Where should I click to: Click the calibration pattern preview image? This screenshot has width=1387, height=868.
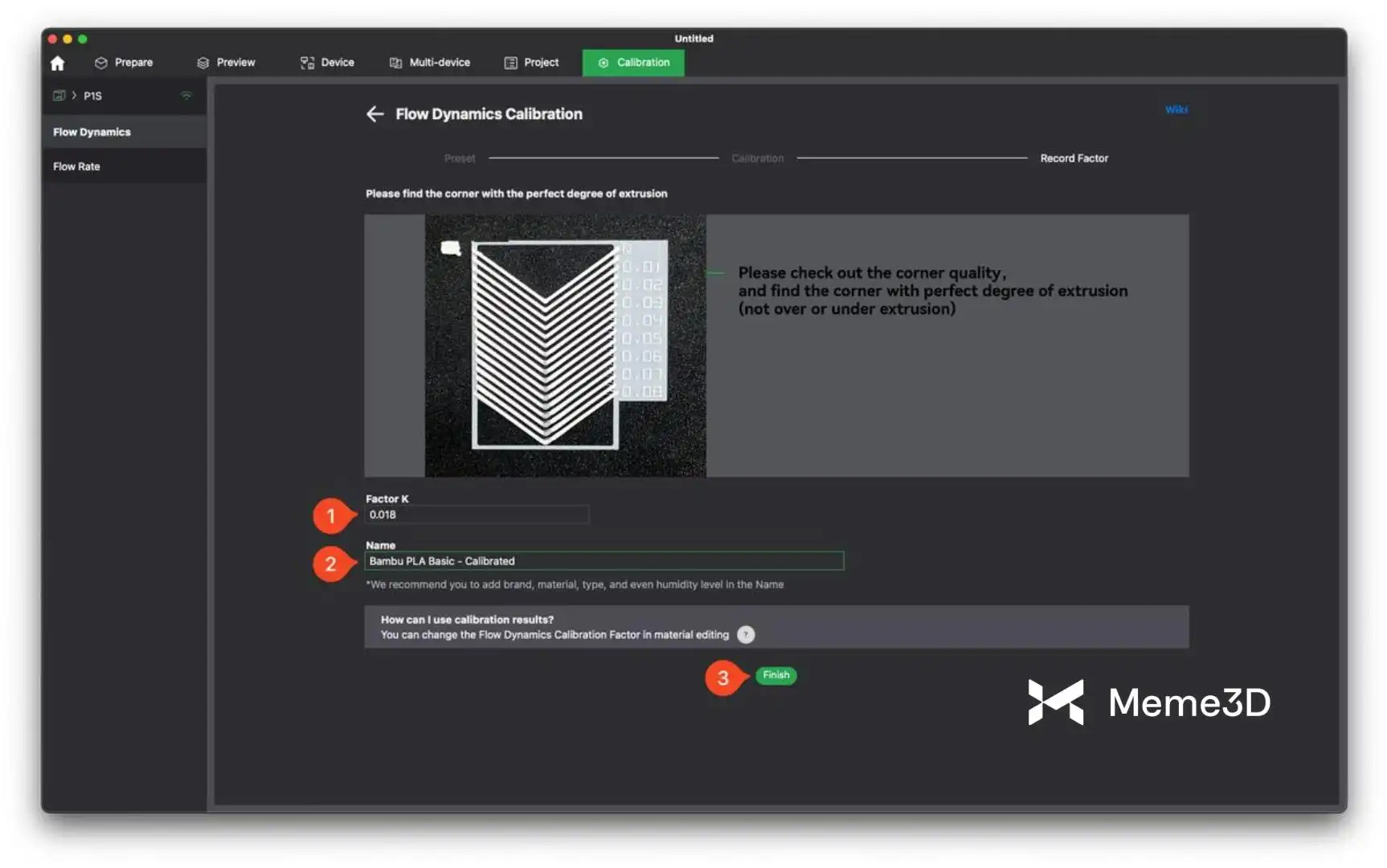(565, 346)
